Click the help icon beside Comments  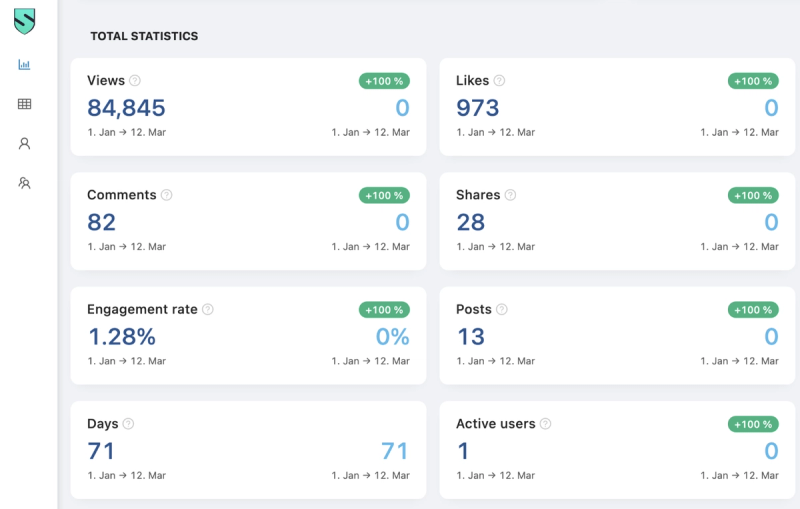[167, 195]
